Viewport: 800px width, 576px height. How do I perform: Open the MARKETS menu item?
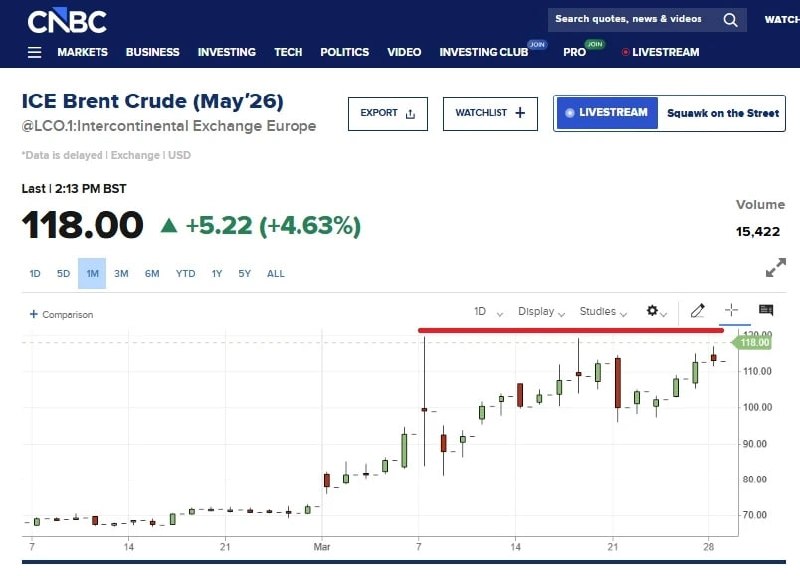pyautogui.click(x=83, y=52)
